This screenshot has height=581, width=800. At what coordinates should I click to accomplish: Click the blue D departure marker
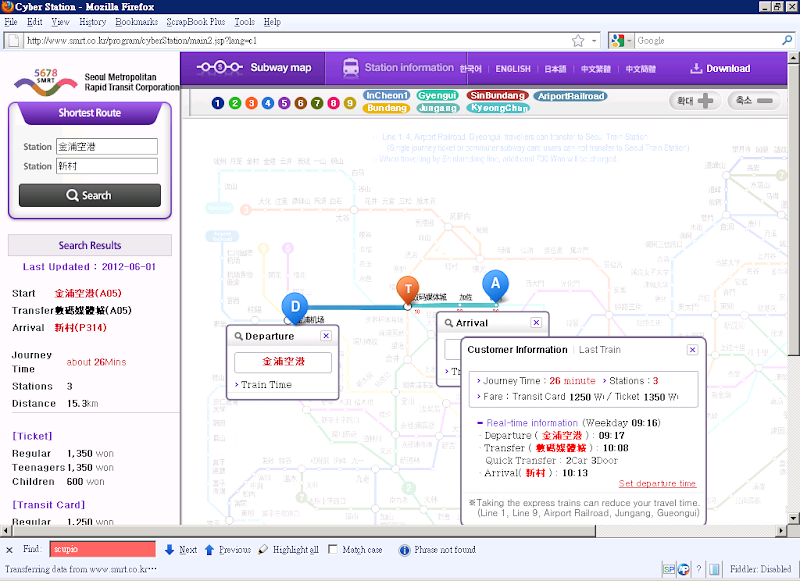click(x=295, y=308)
